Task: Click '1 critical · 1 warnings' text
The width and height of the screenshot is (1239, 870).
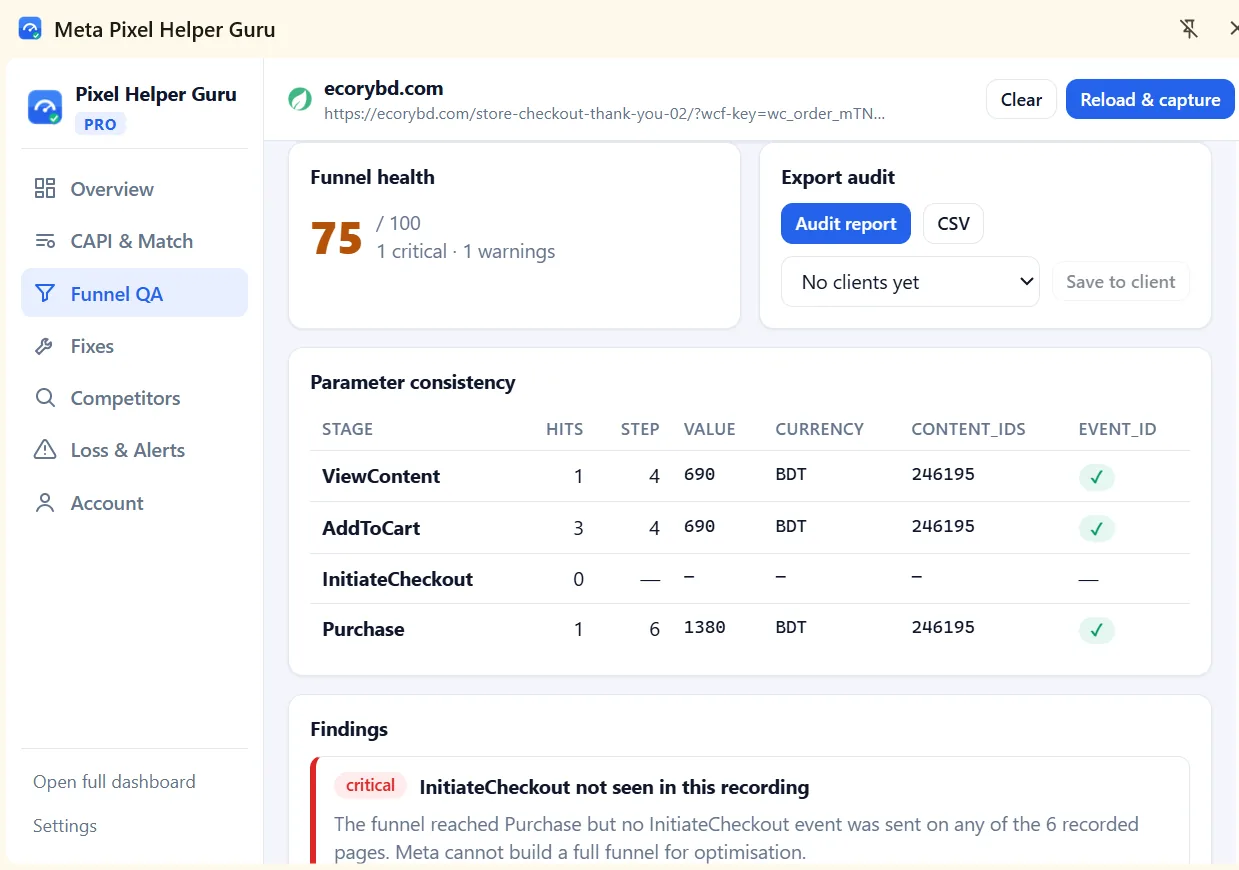Action: click(x=466, y=252)
